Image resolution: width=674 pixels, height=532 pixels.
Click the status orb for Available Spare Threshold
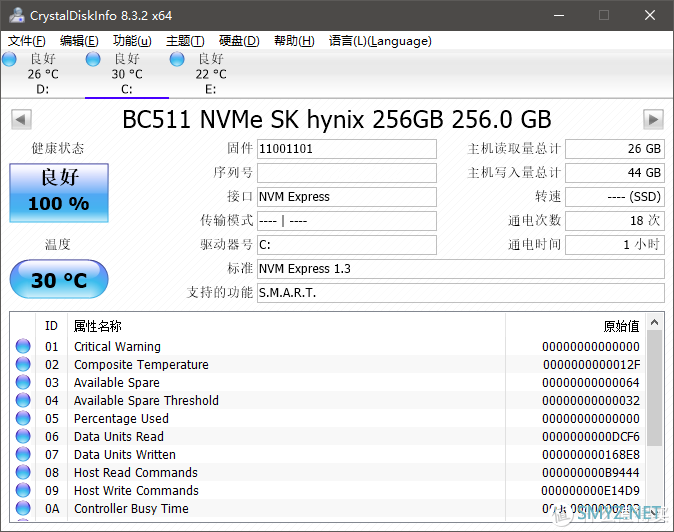(x=23, y=400)
